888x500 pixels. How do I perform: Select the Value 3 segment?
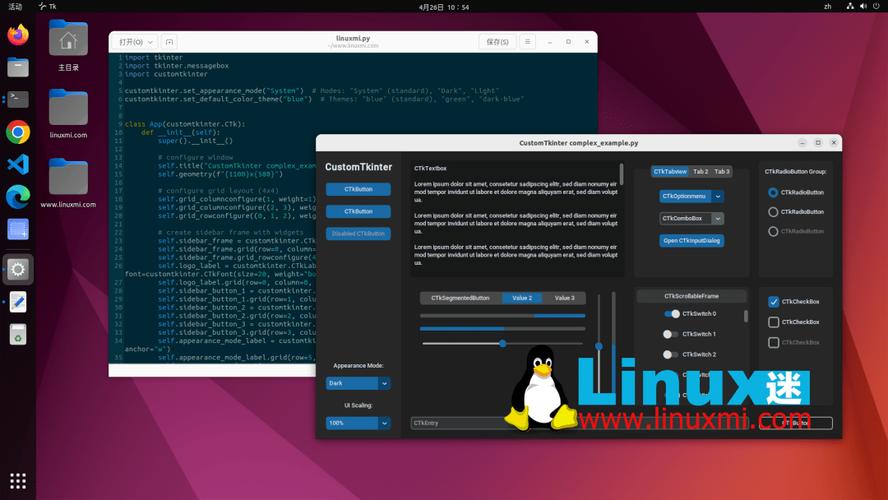coord(564,298)
